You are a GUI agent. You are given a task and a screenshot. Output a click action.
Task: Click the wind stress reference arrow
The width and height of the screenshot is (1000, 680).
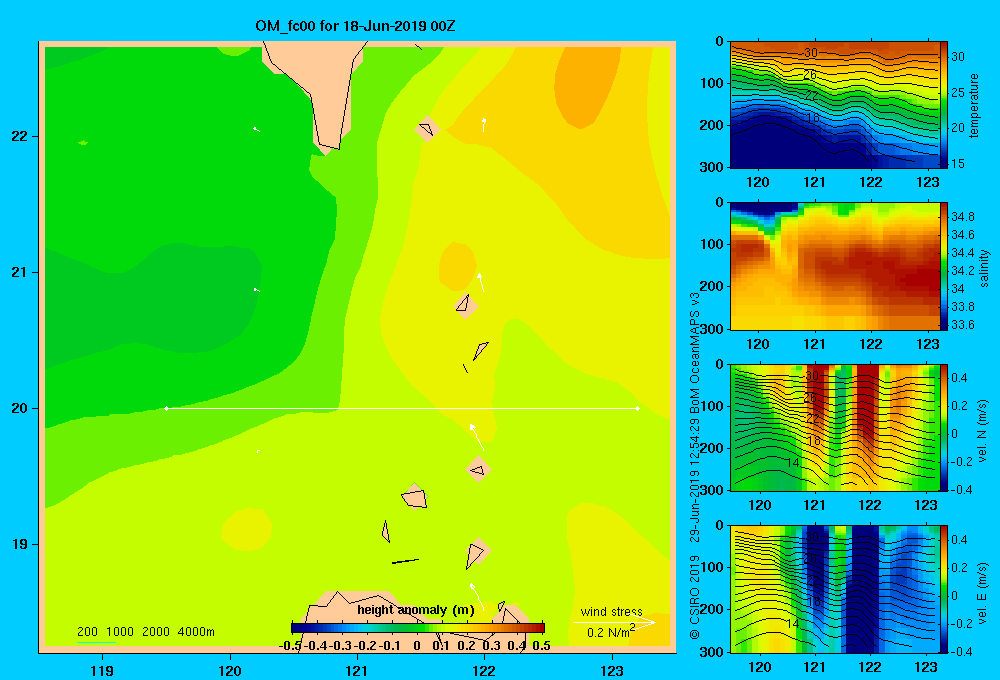tap(615, 622)
